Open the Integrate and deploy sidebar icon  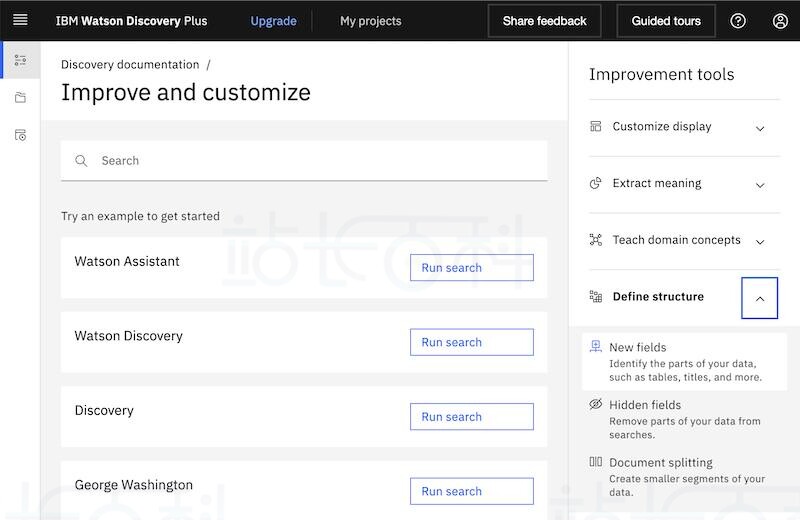click(20, 135)
